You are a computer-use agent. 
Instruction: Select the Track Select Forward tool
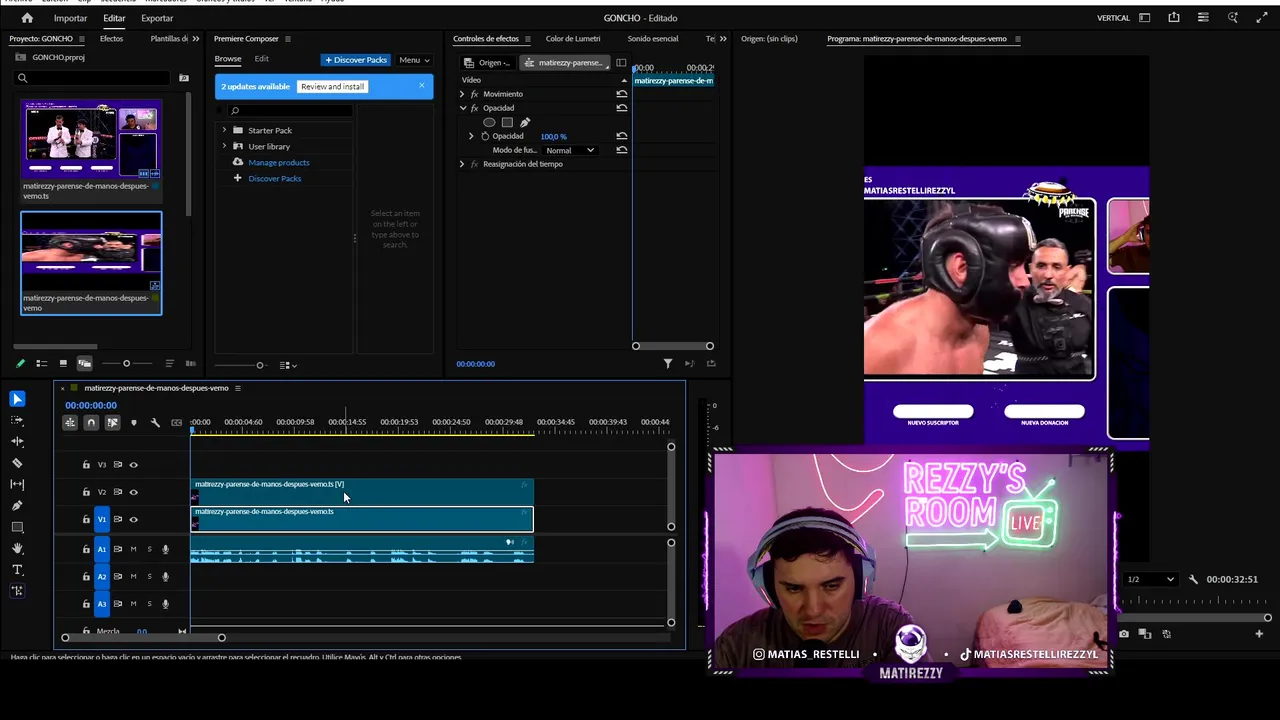[x=17, y=420]
